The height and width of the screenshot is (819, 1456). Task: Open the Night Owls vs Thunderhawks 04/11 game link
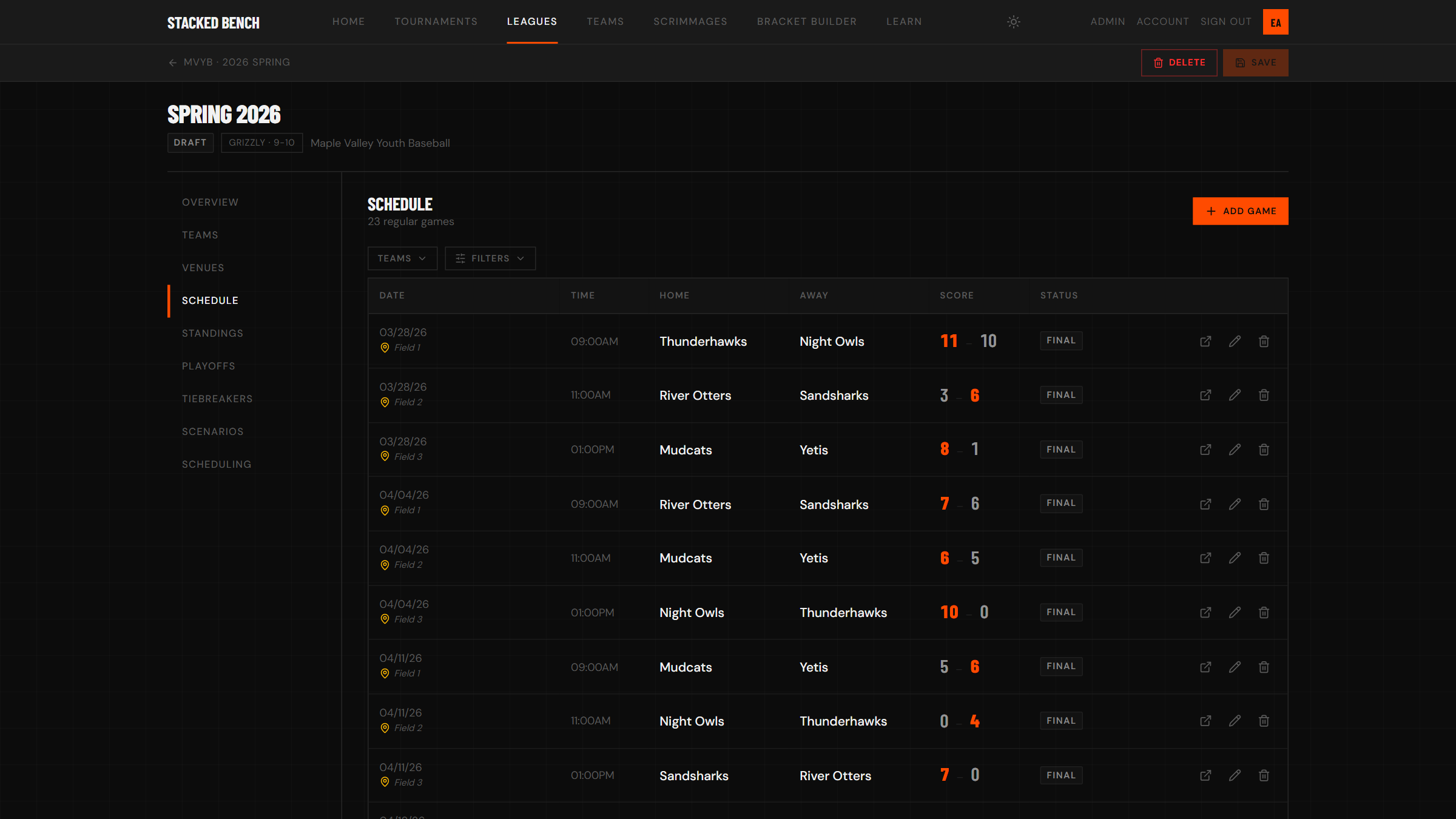click(x=1205, y=721)
